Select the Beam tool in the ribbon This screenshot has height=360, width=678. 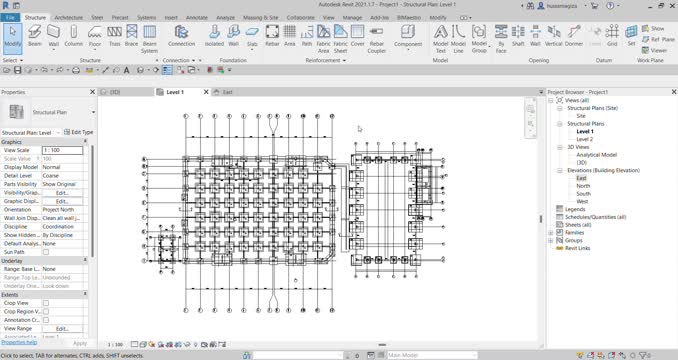(35, 36)
